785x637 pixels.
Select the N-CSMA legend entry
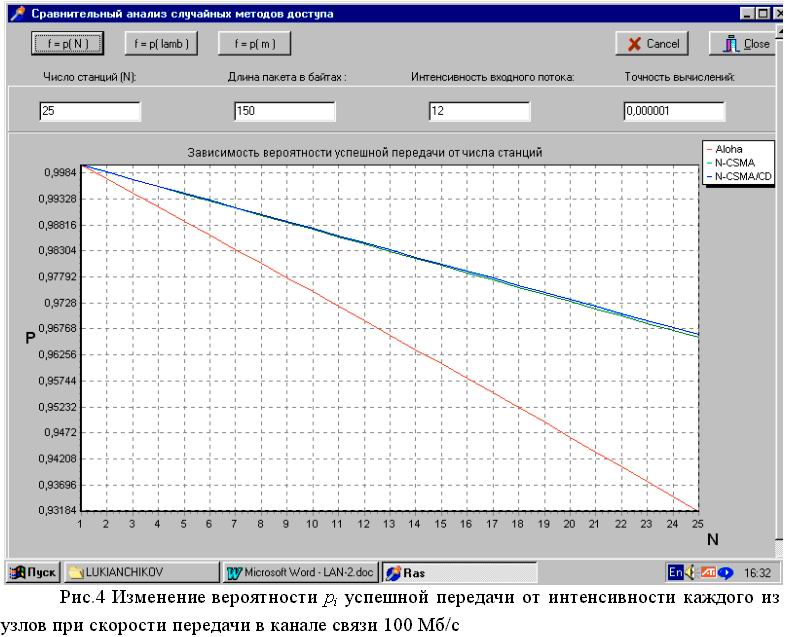tap(730, 163)
